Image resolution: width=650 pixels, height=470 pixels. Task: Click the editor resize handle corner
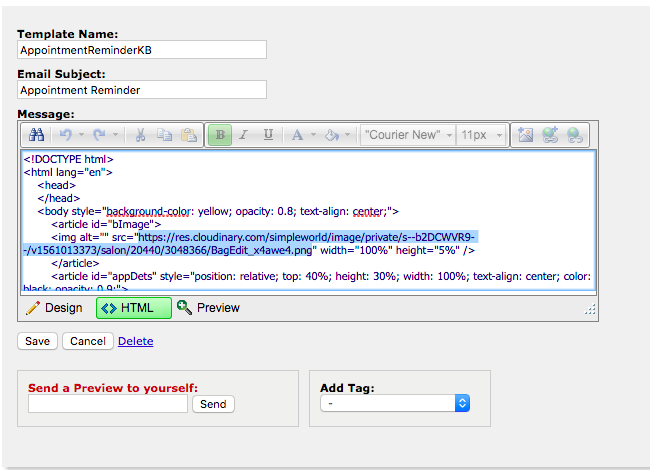point(590,309)
